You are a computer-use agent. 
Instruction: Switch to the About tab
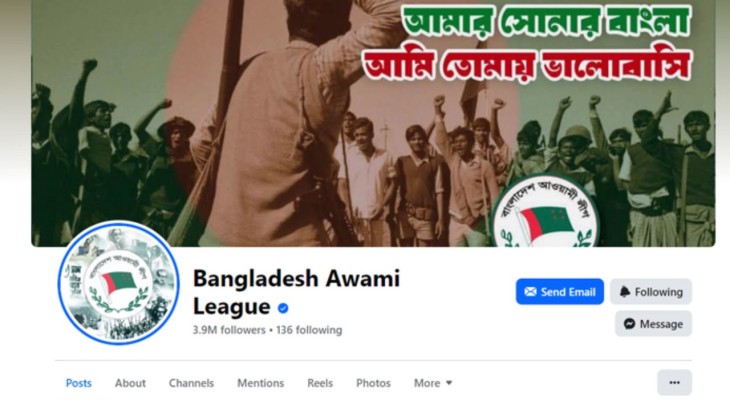click(130, 383)
